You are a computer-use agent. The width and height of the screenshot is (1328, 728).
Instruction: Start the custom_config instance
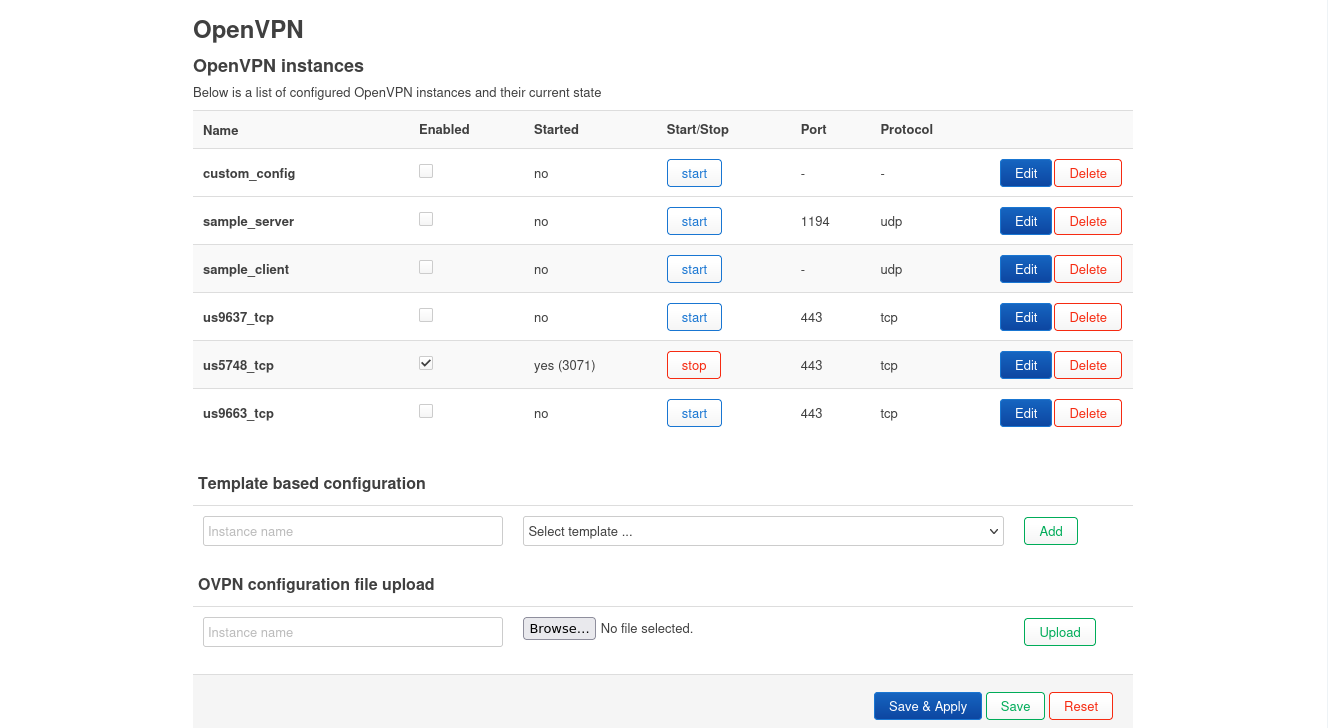pyautogui.click(x=694, y=173)
